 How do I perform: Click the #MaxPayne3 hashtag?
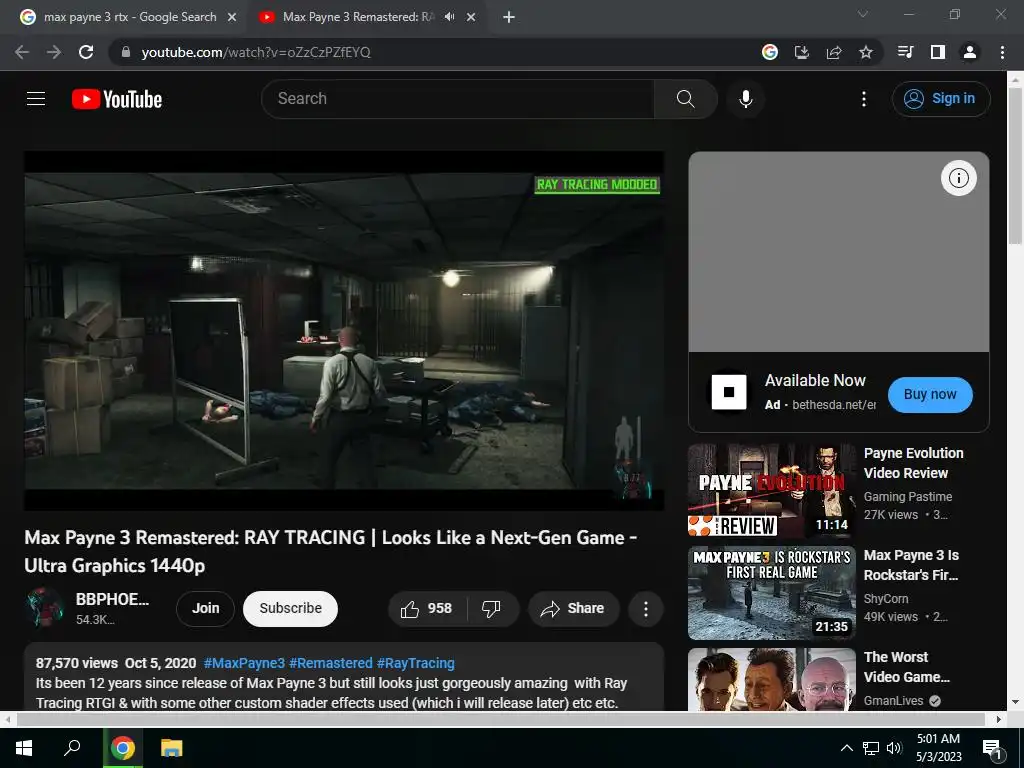(x=244, y=663)
